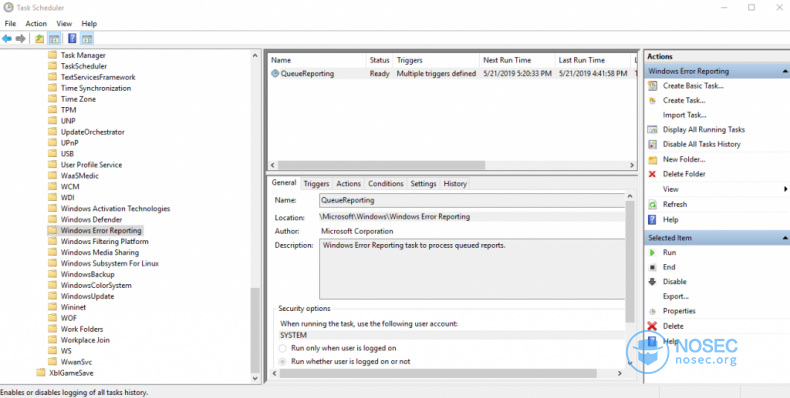Click the WindowsUpdate folder icon
Screen dimensions: 790x398
52,296
